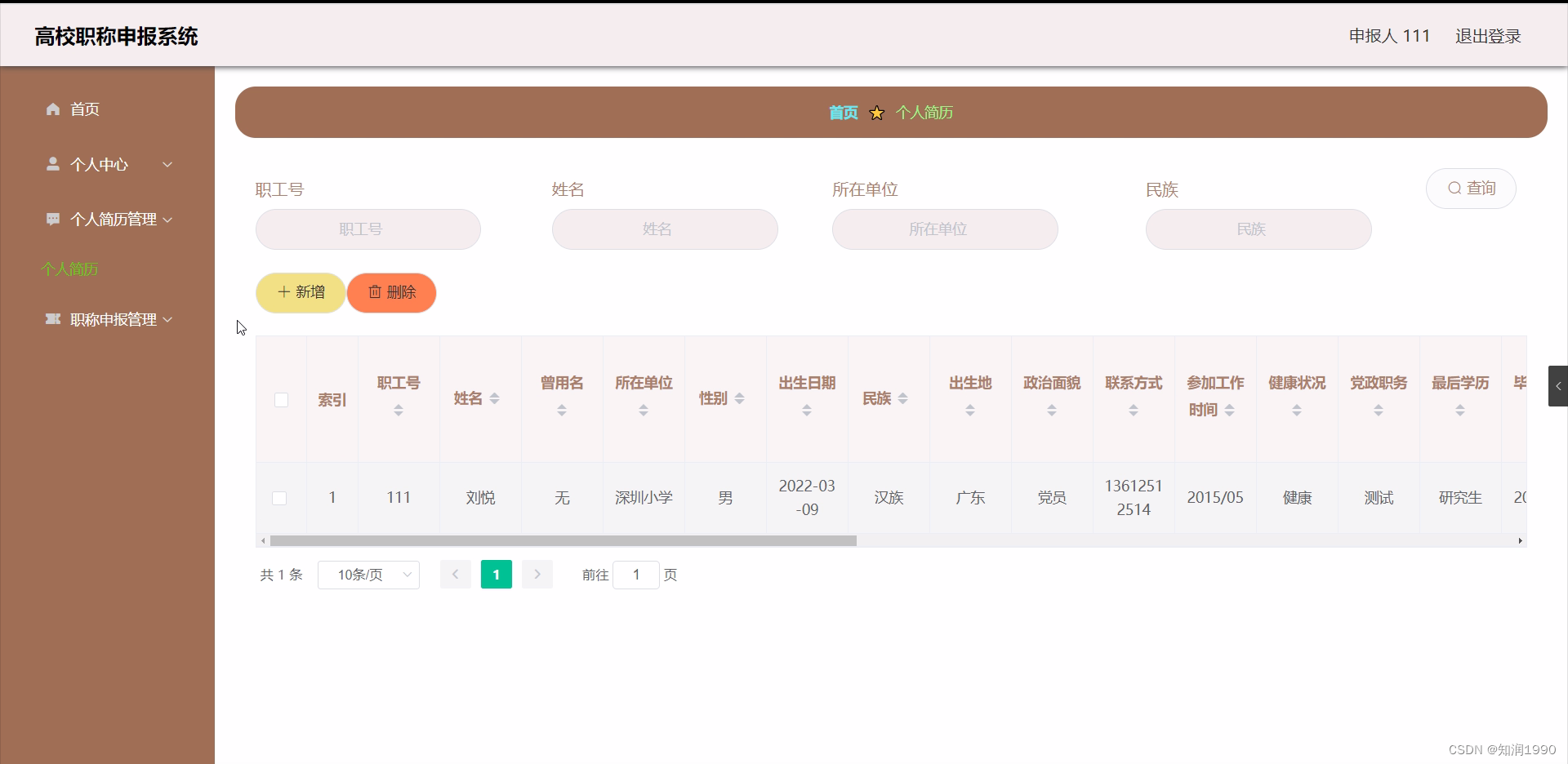Click the plus icon on the 新增 button
This screenshot has height=764, width=1568.
(283, 291)
